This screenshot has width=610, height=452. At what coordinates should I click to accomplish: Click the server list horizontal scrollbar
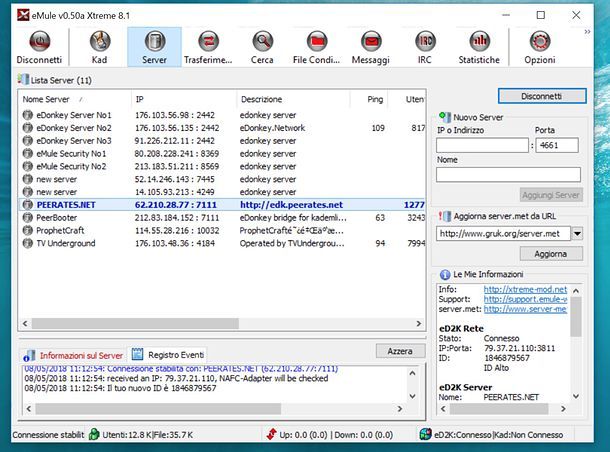coord(135,324)
